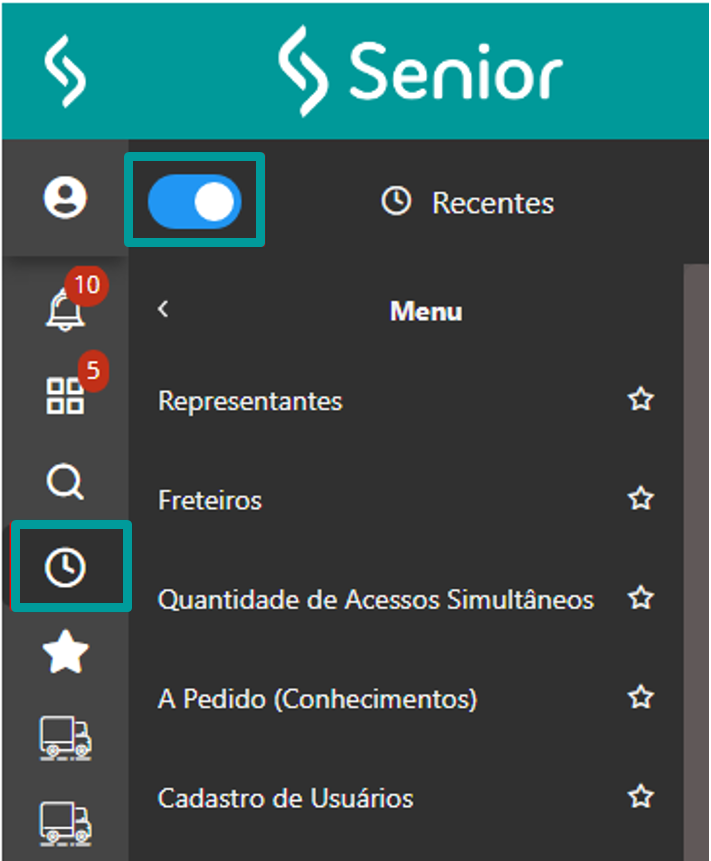
Task: Click the large Senior brand logo
Action: 419,71
